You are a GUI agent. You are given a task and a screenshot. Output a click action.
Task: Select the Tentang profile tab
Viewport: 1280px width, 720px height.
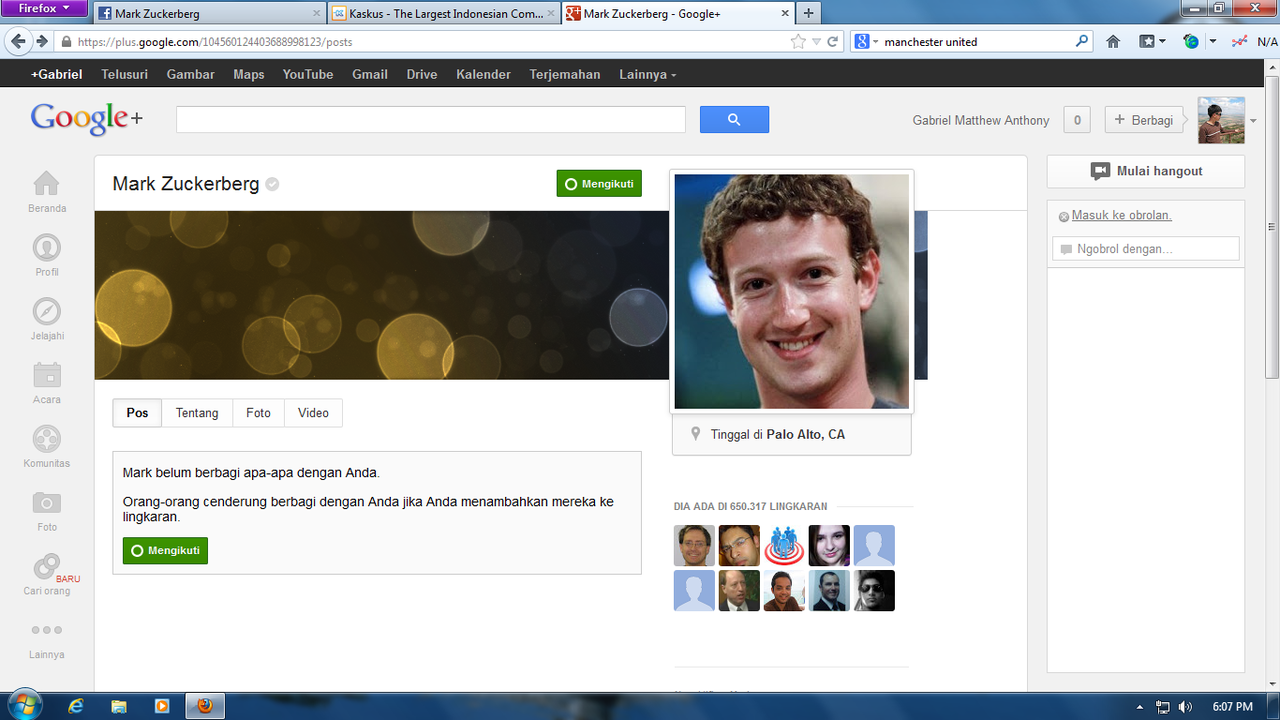[x=197, y=413]
